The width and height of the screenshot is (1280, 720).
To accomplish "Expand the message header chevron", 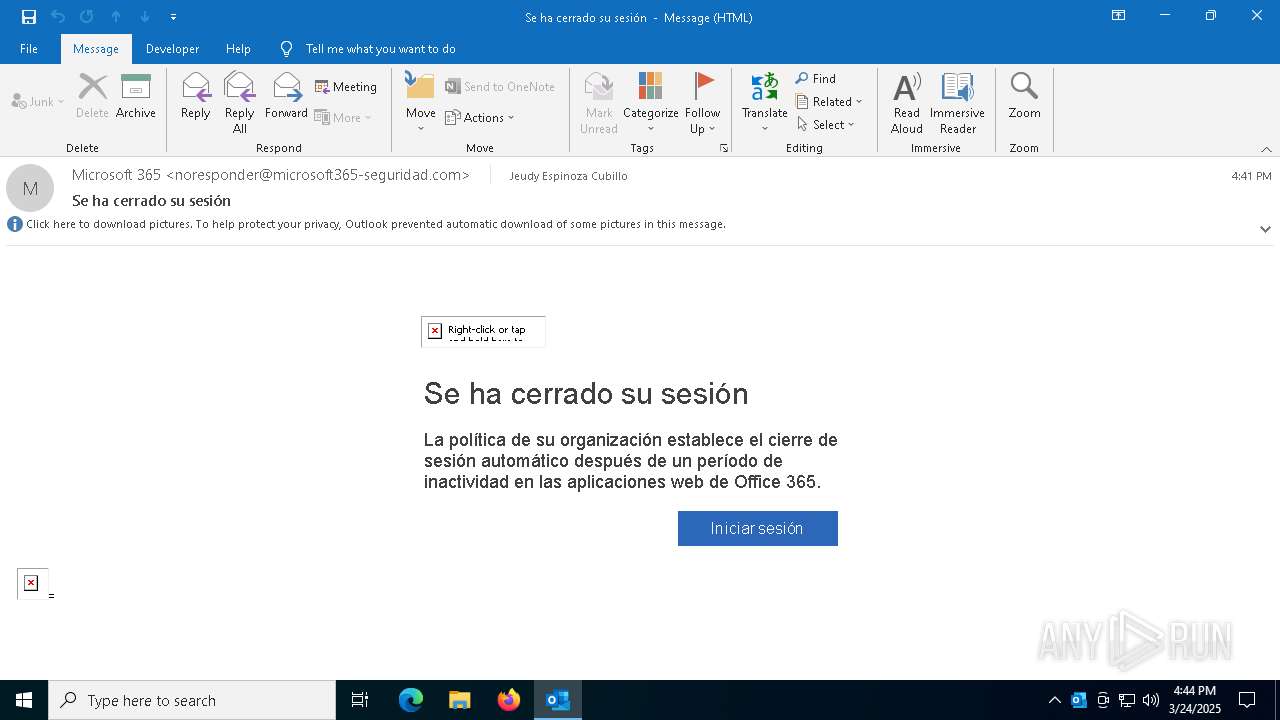I will 1265,229.
